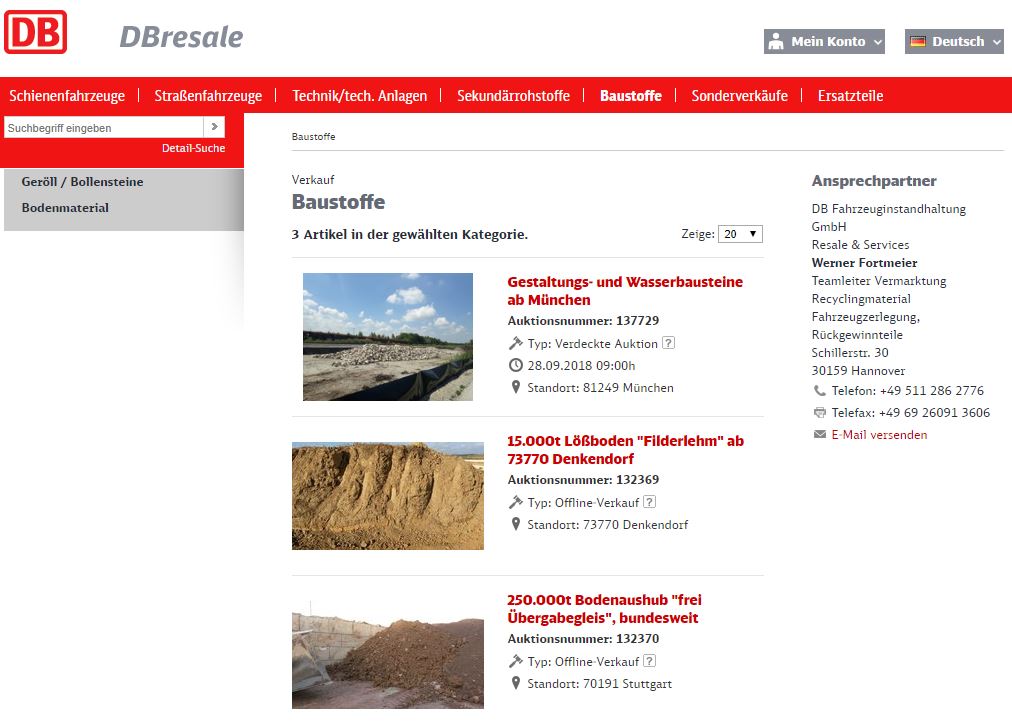This screenshot has width=1012, height=721.
Task: Click Standort: 73770 Denkendorf text
Action: pos(607,524)
